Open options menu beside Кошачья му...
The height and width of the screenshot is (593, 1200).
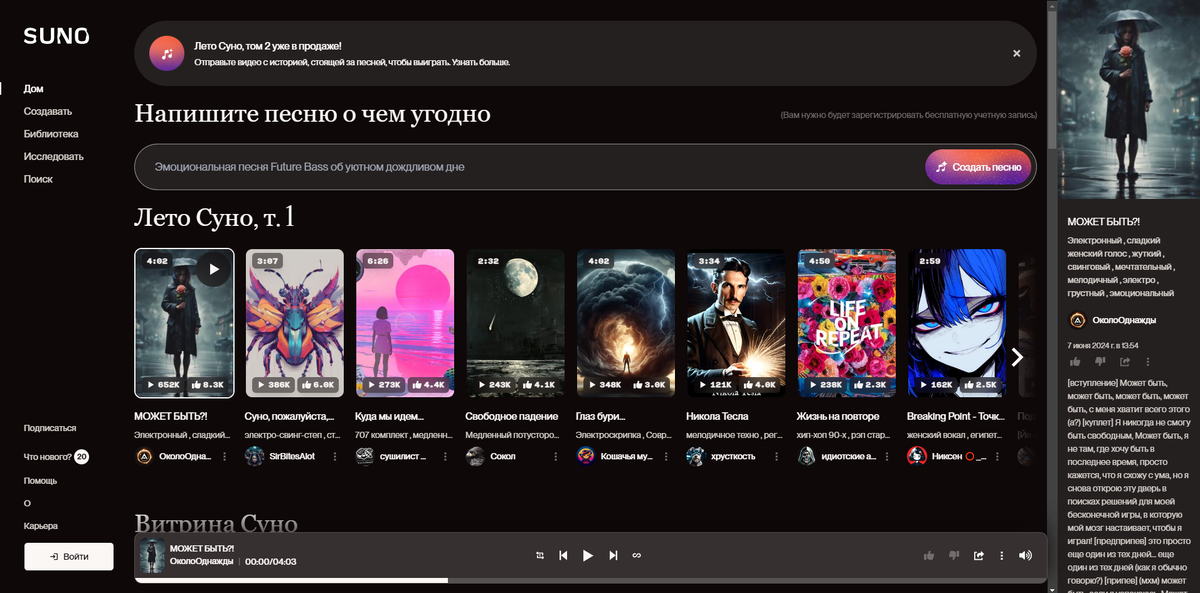point(666,456)
